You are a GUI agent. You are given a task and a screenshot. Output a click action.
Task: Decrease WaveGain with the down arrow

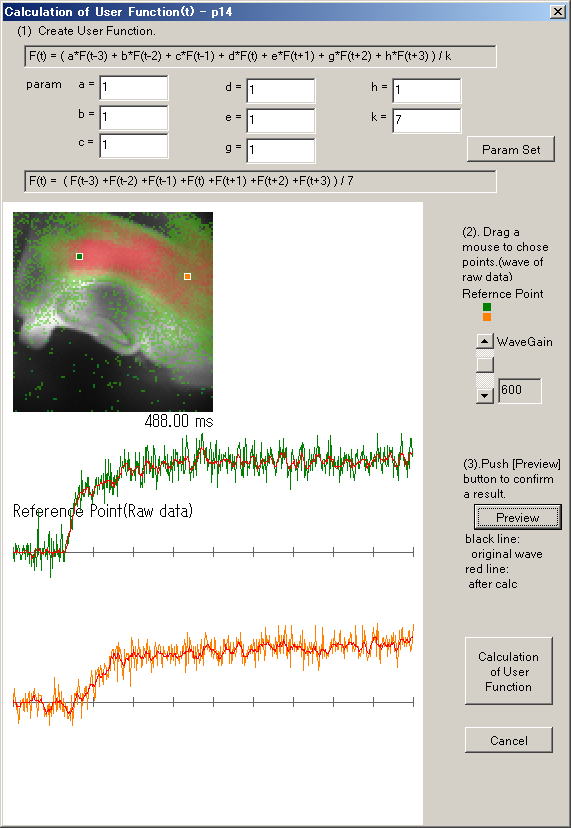[485, 396]
